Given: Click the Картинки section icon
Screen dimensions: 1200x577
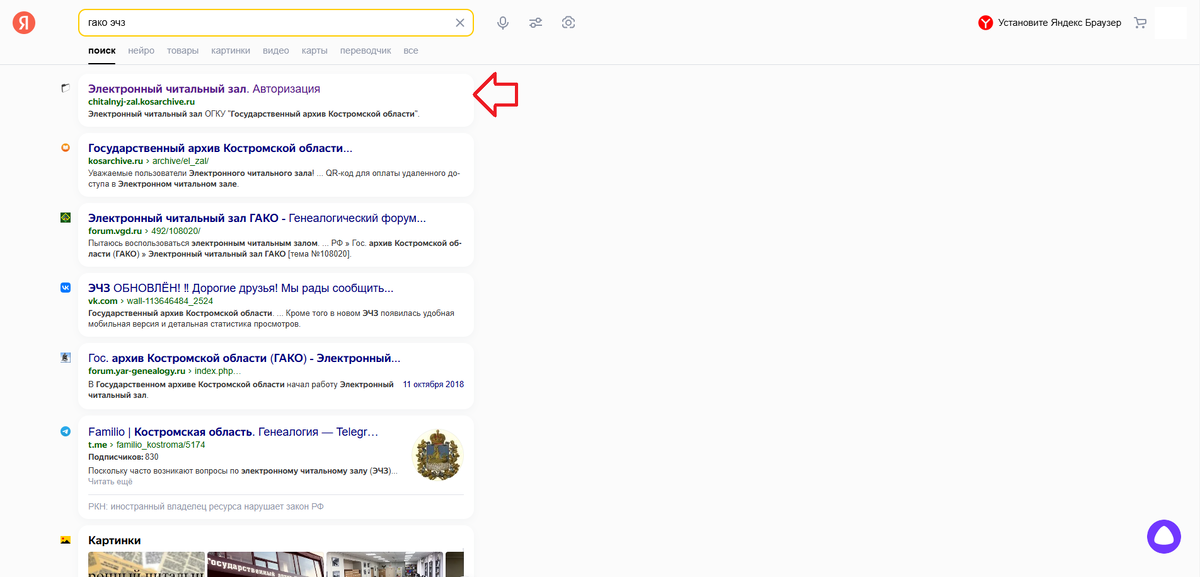Looking at the screenshot, I should pos(66,541).
